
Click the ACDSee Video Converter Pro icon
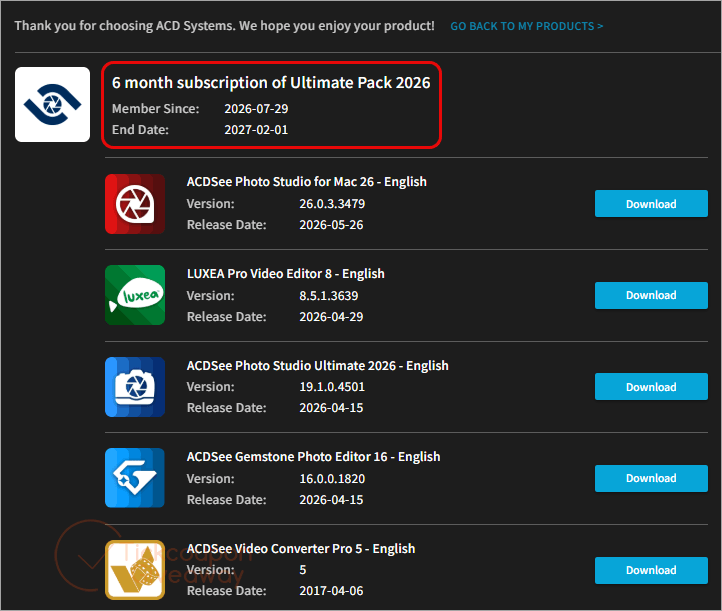(135, 570)
